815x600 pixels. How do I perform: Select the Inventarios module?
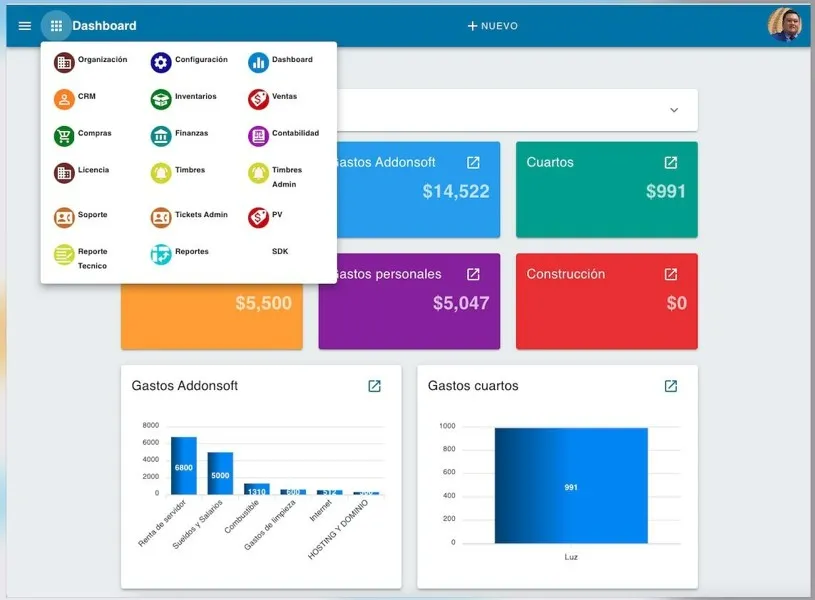pyautogui.click(x=158, y=97)
